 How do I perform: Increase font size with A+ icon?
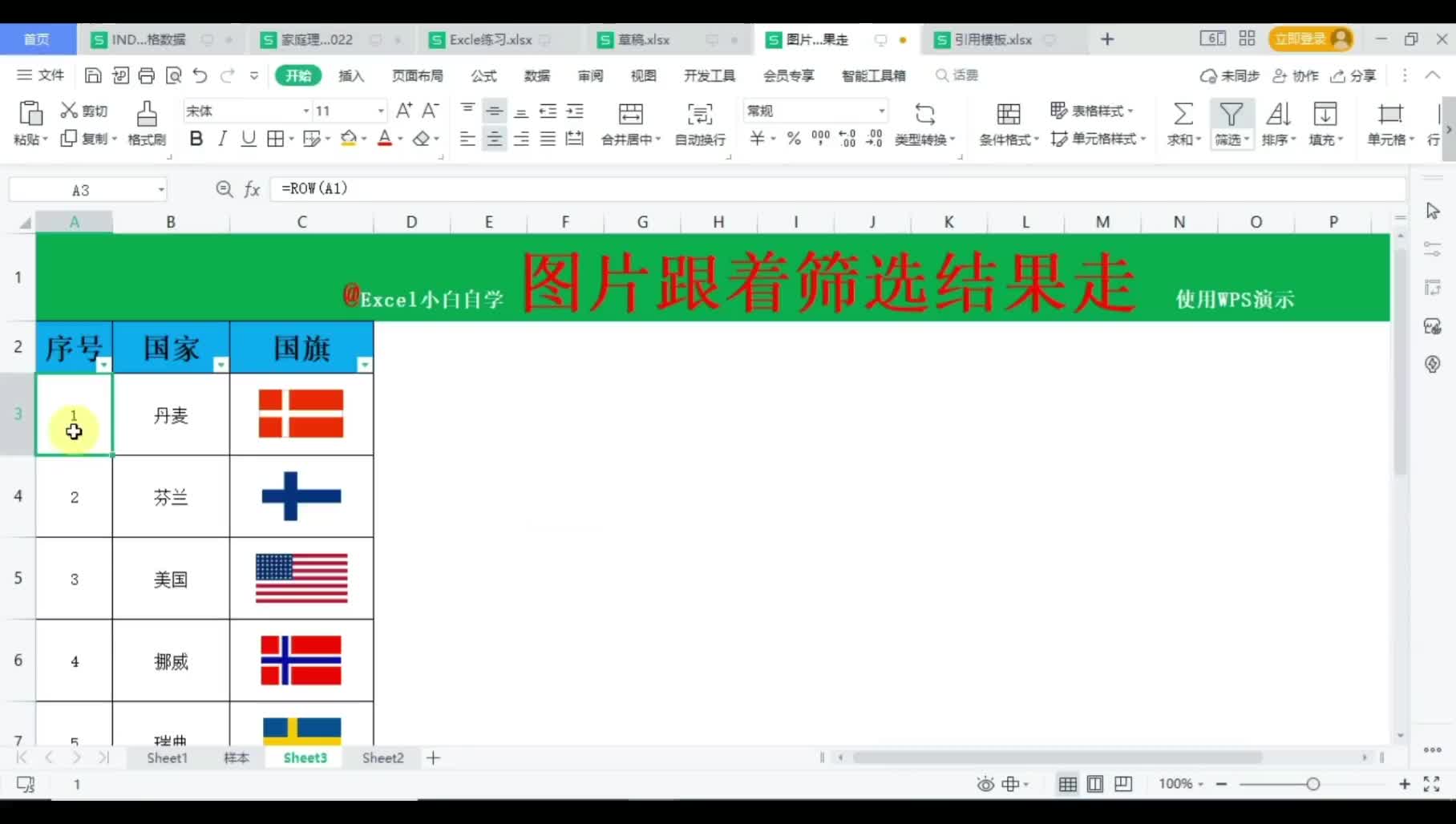pos(404,110)
